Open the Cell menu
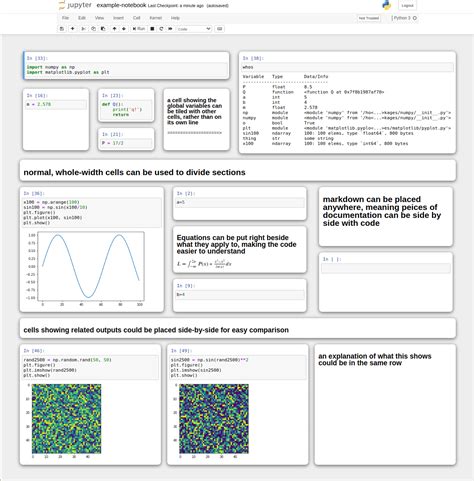The width and height of the screenshot is (474, 481). coord(137,18)
